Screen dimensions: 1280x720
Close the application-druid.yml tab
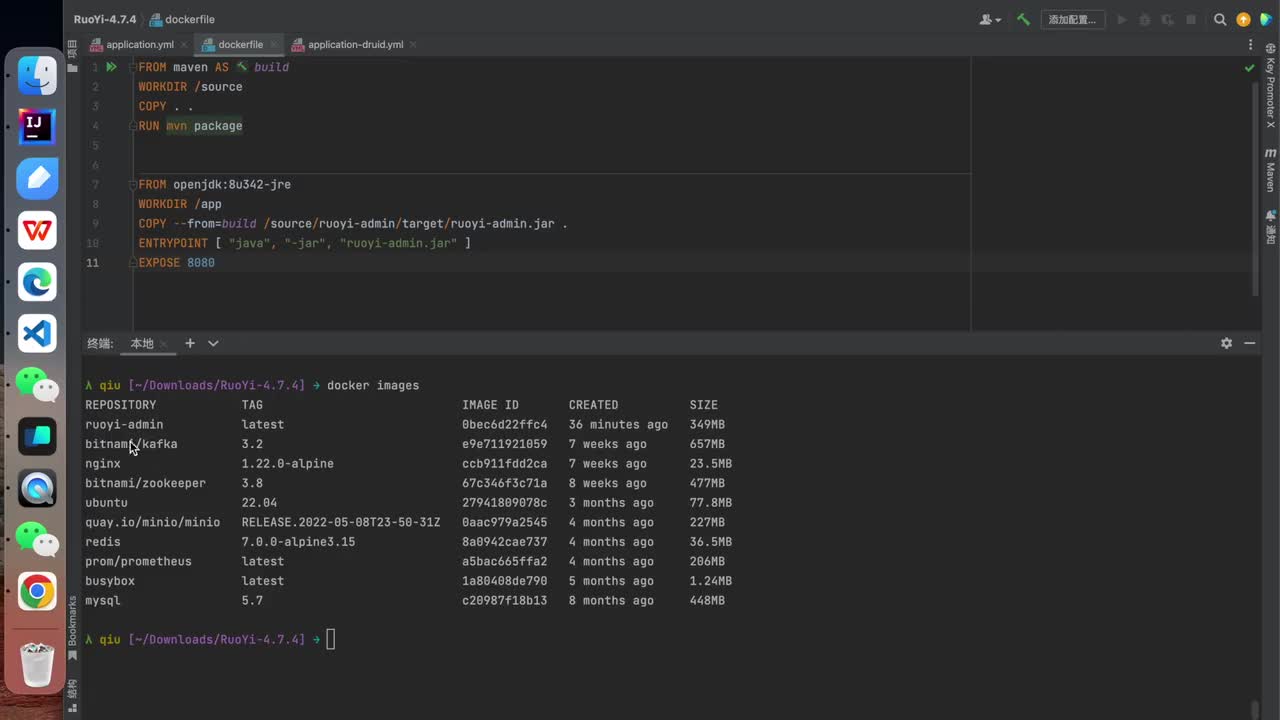pos(413,45)
